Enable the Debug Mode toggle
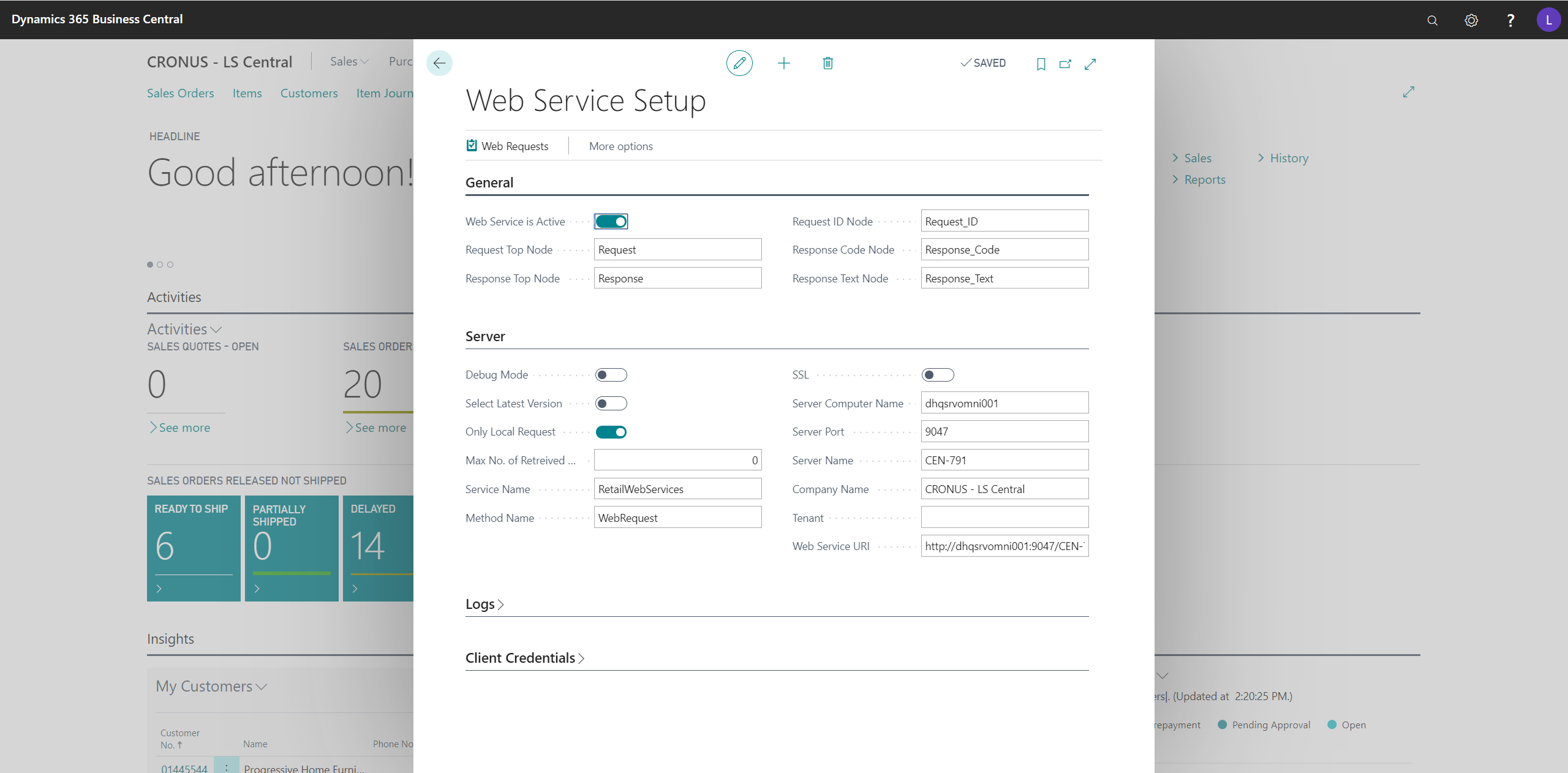 [x=611, y=375]
